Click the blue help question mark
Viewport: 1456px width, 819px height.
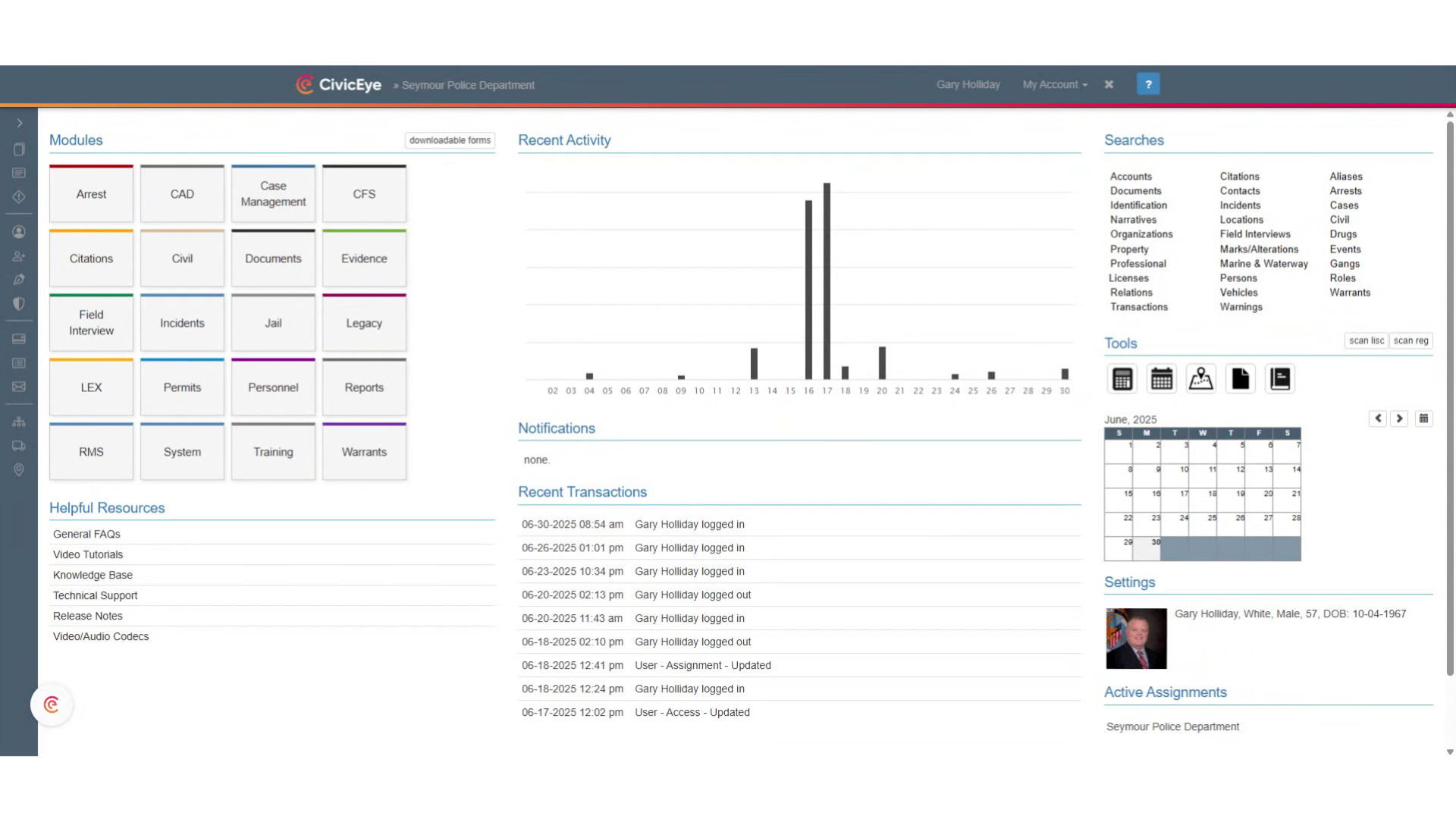(1148, 84)
